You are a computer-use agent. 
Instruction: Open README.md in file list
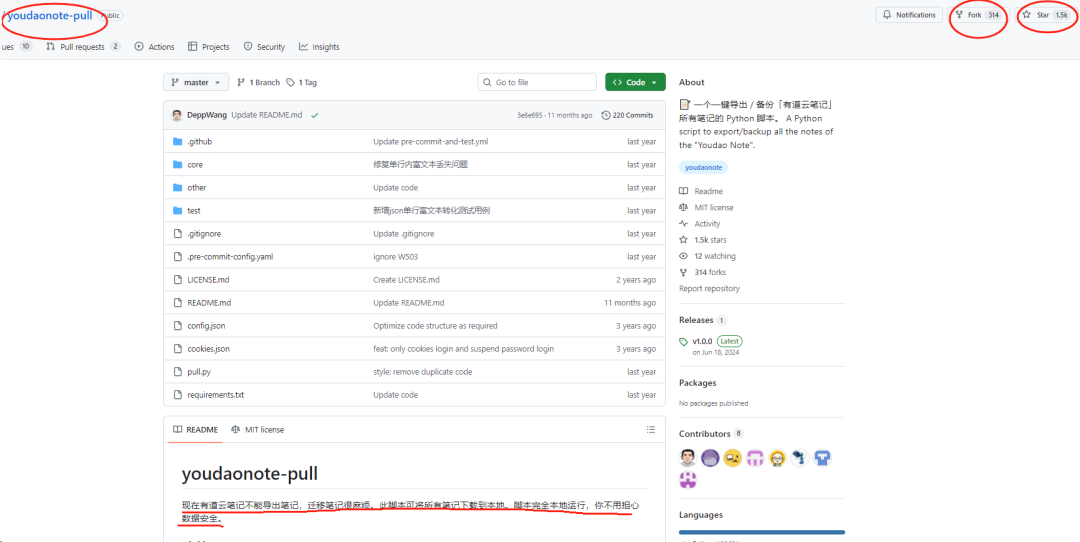point(209,302)
